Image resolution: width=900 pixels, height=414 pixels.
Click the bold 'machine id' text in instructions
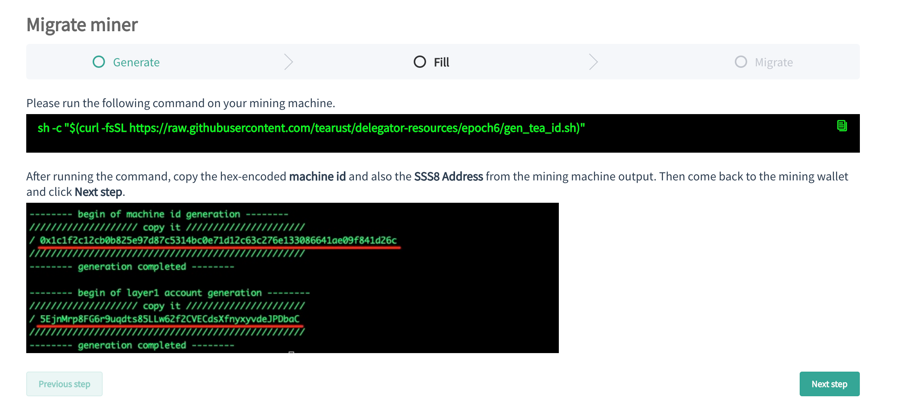pyautogui.click(x=317, y=176)
